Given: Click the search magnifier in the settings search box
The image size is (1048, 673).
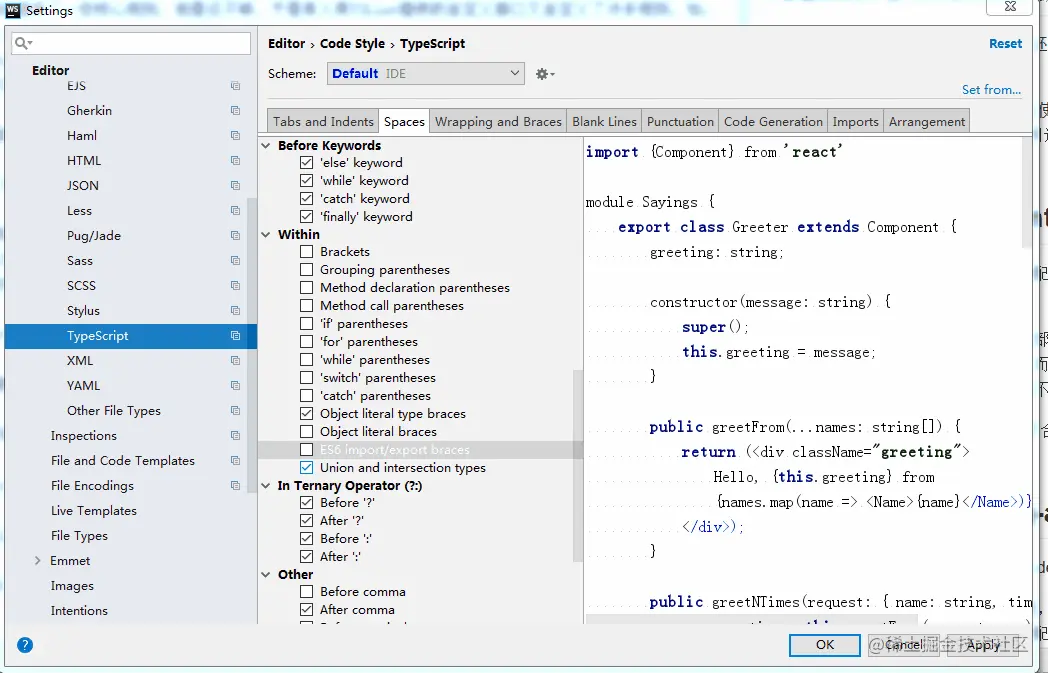Looking at the screenshot, I should pyautogui.click(x=22, y=44).
